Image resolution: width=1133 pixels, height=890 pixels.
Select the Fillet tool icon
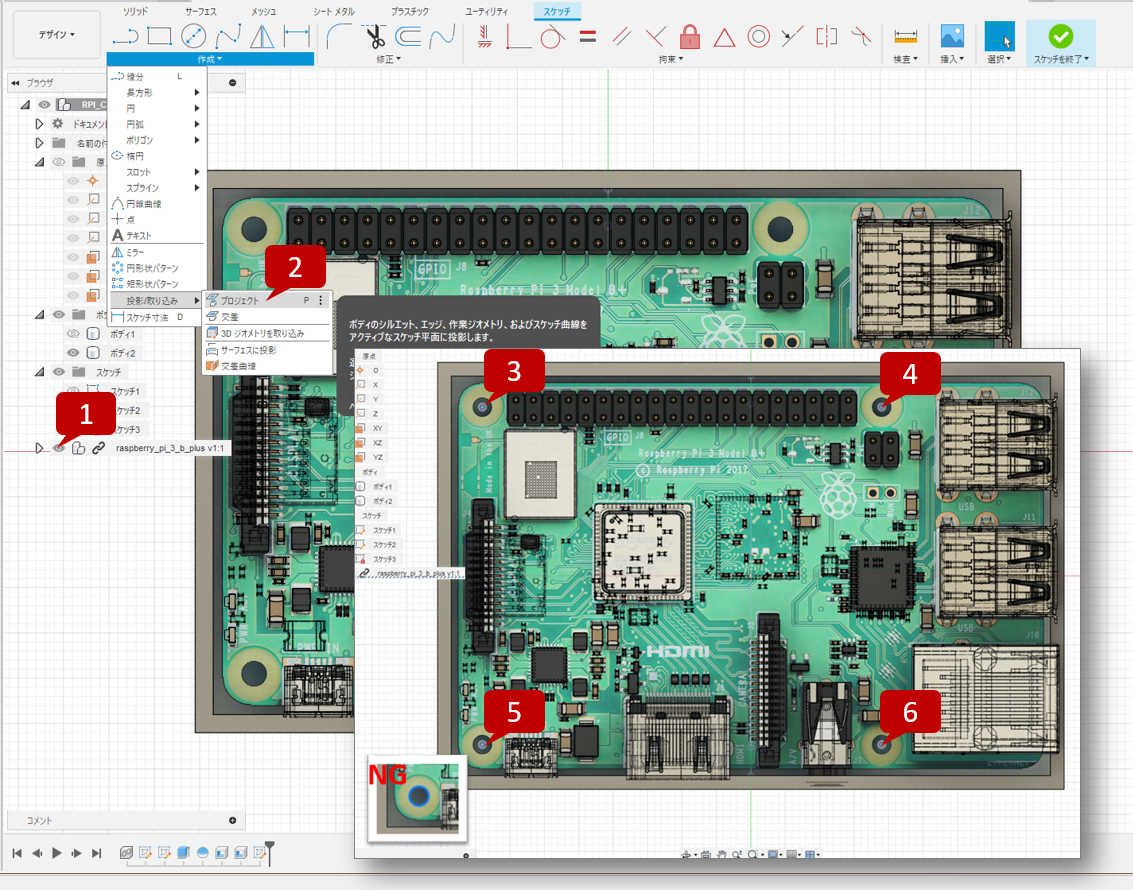coord(339,35)
